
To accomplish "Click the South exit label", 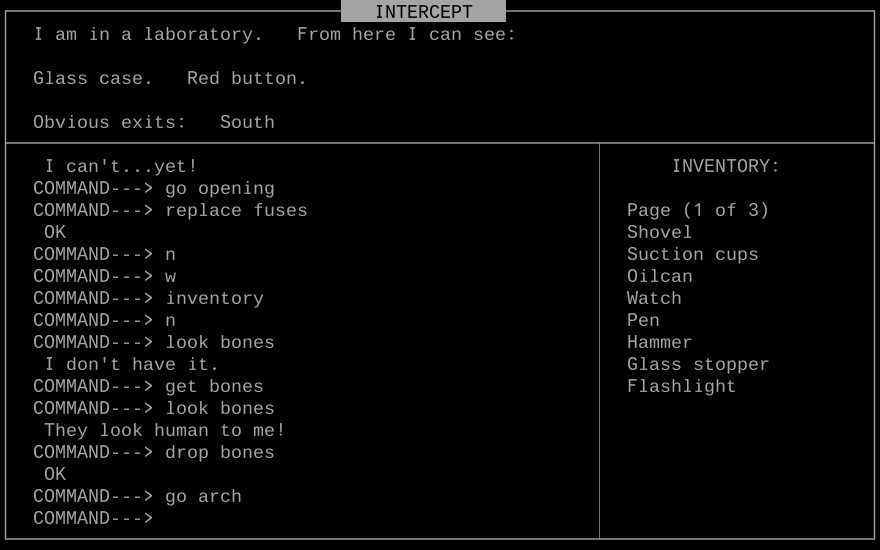I will point(247,122).
